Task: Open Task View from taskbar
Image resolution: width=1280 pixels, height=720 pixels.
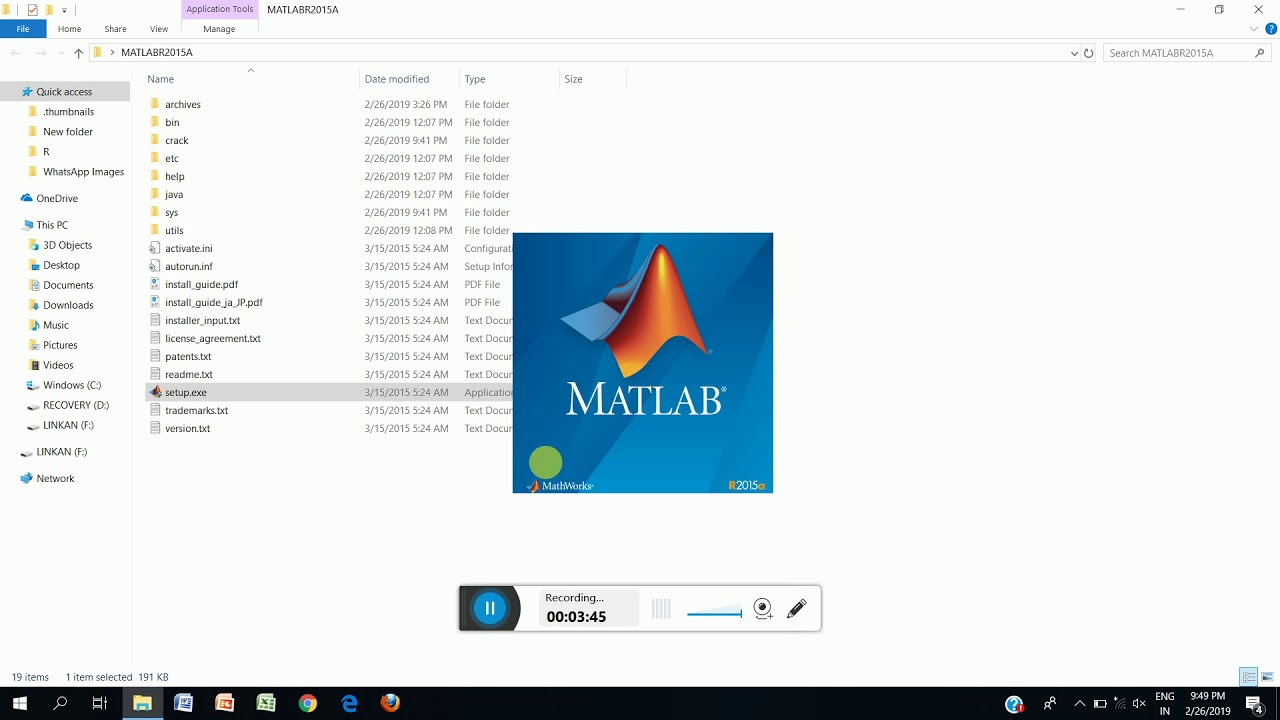Action: (x=100, y=703)
